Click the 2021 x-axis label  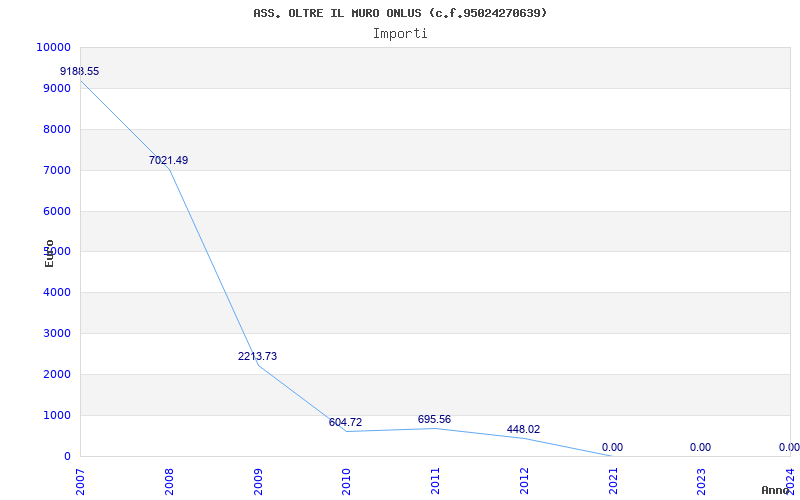tap(613, 481)
